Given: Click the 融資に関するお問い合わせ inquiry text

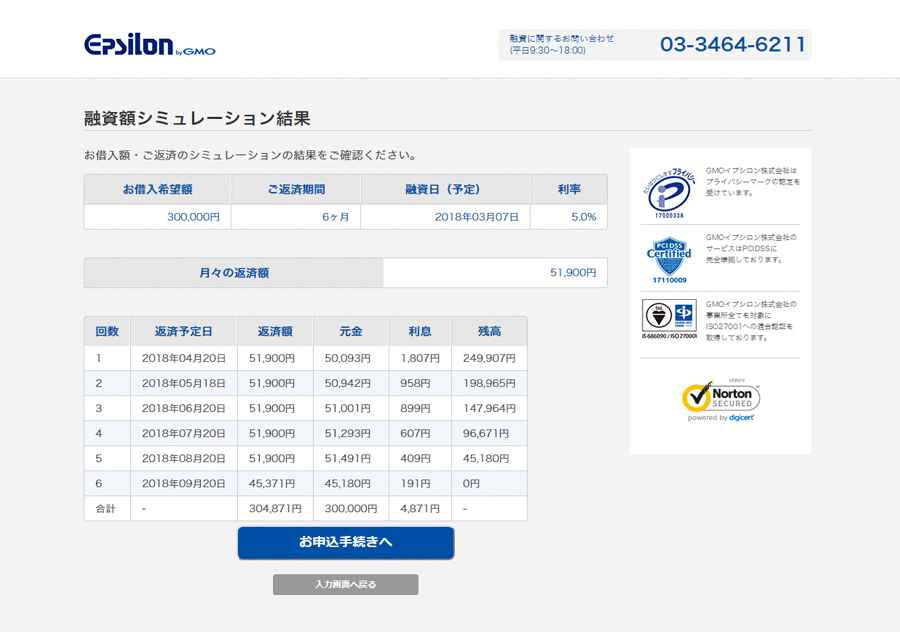Looking at the screenshot, I should pos(562,38).
